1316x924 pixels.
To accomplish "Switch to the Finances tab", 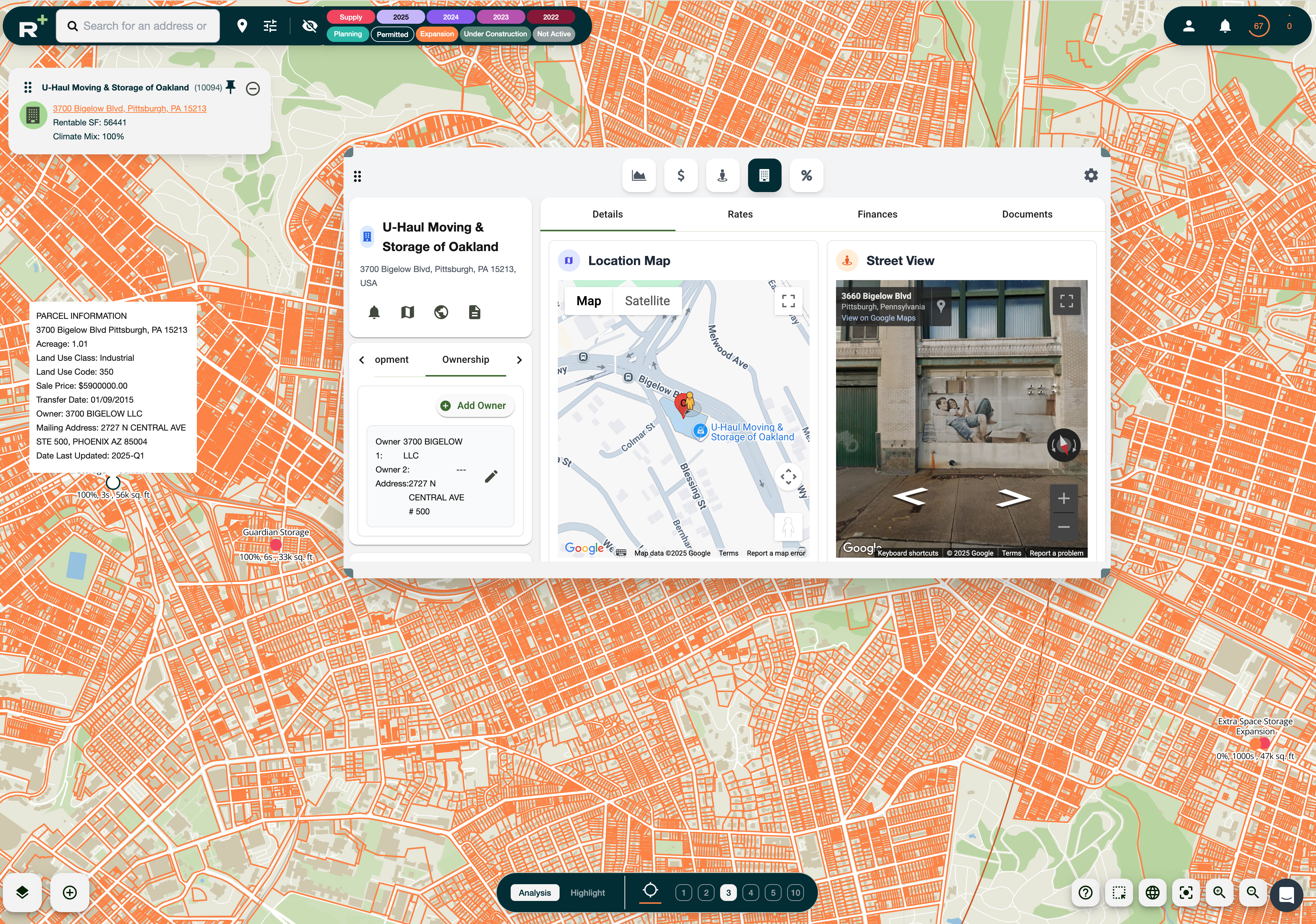I will pos(877,214).
